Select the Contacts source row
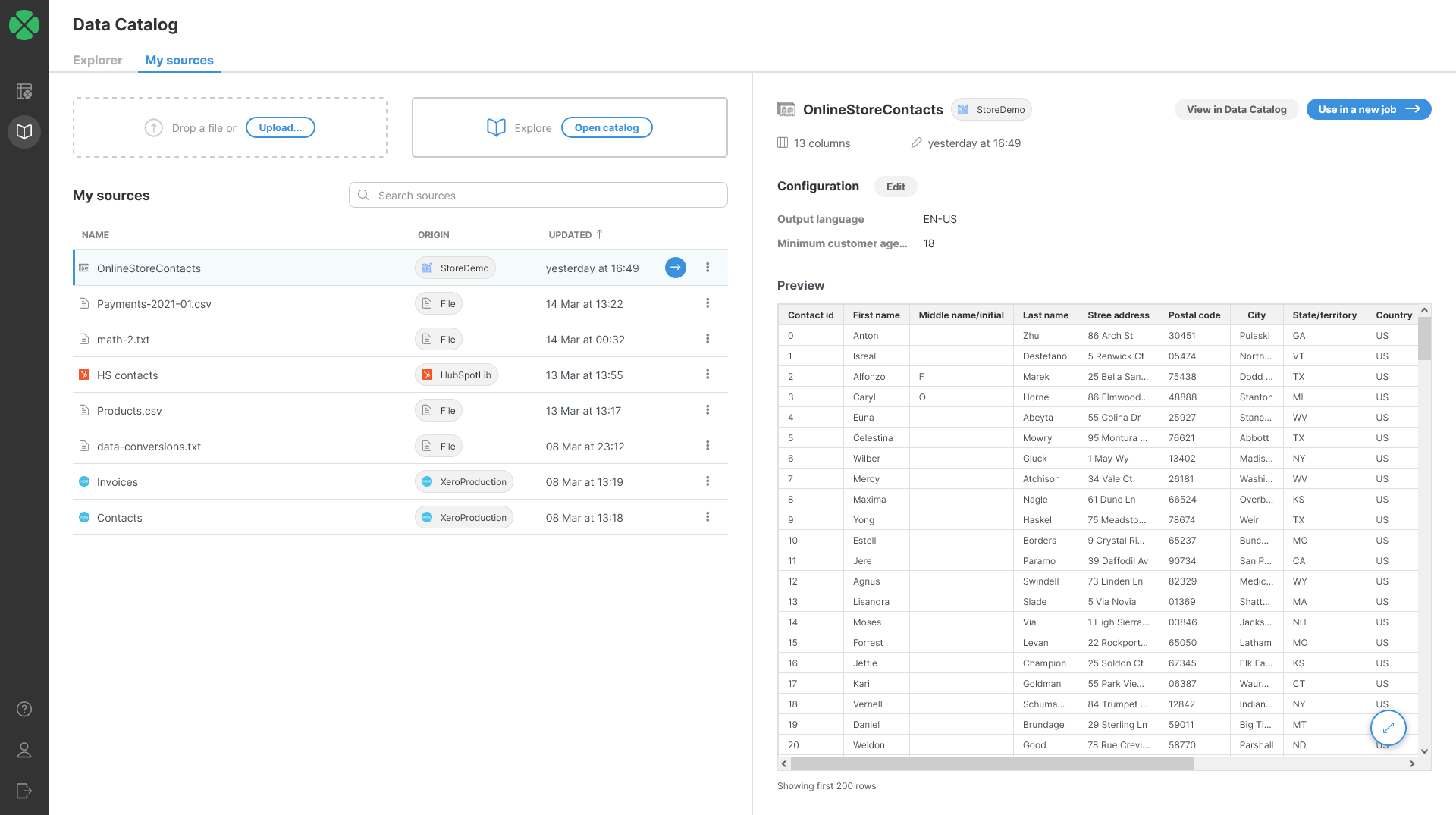1456x815 pixels. pos(400,517)
